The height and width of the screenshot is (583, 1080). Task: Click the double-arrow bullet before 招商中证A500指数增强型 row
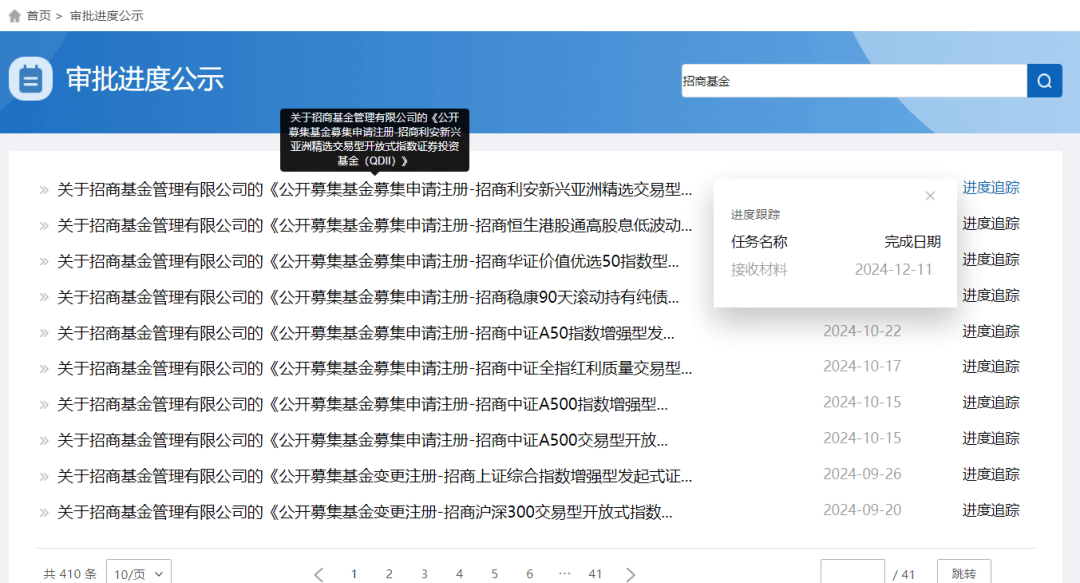(x=43, y=405)
